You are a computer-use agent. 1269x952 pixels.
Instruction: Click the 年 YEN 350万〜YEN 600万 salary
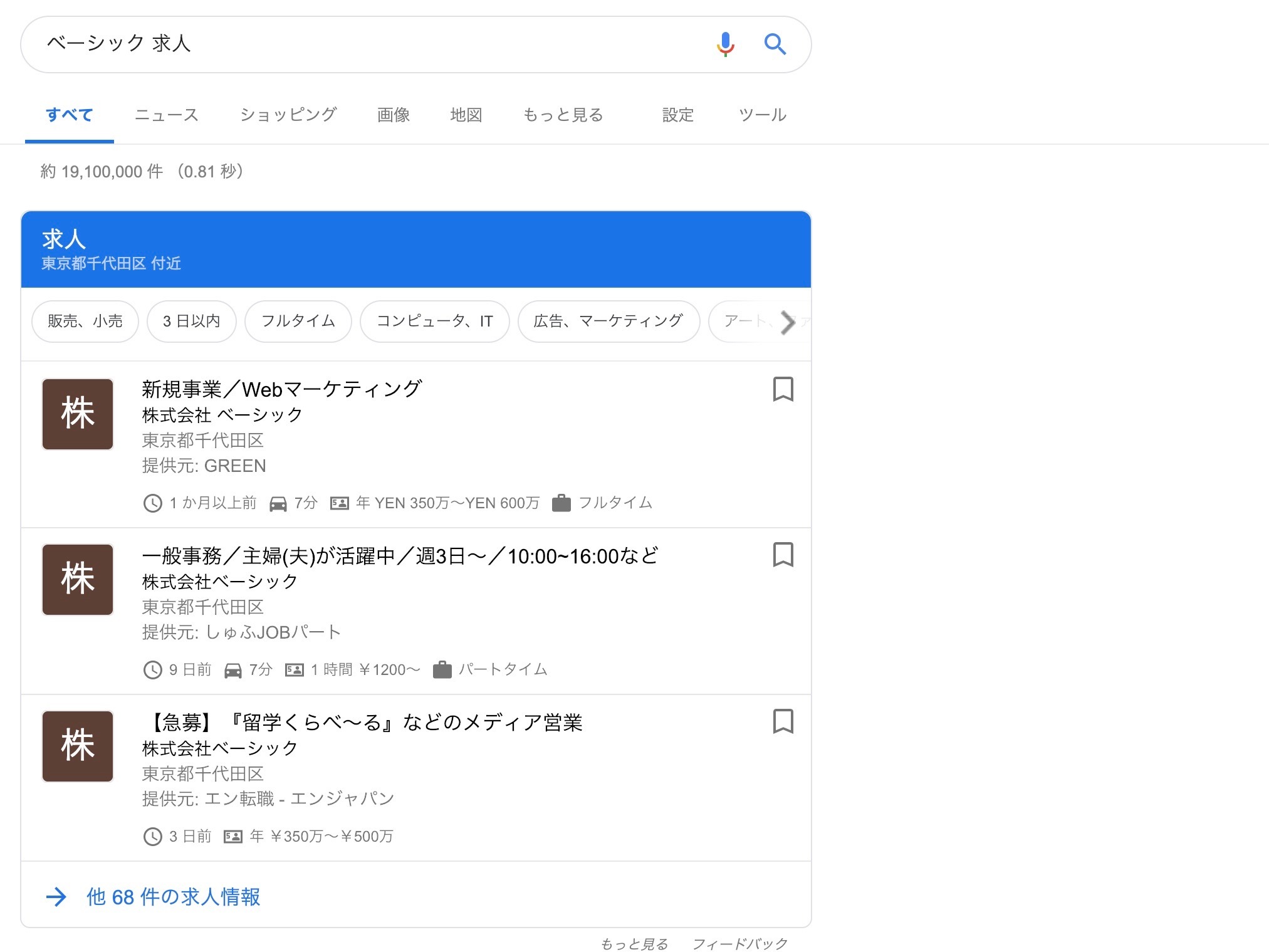coord(447,503)
